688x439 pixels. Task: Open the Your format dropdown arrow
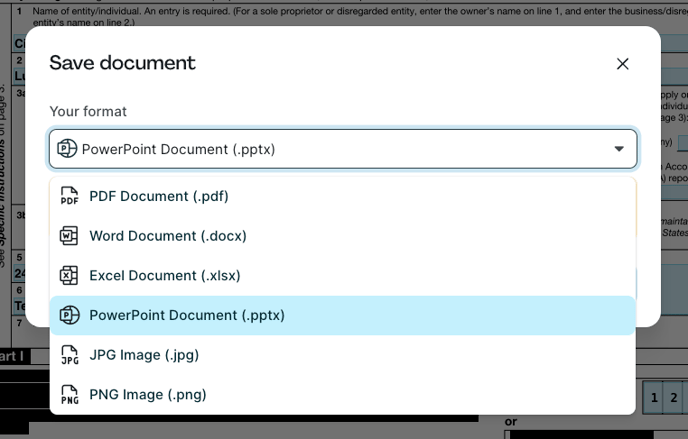pos(619,149)
